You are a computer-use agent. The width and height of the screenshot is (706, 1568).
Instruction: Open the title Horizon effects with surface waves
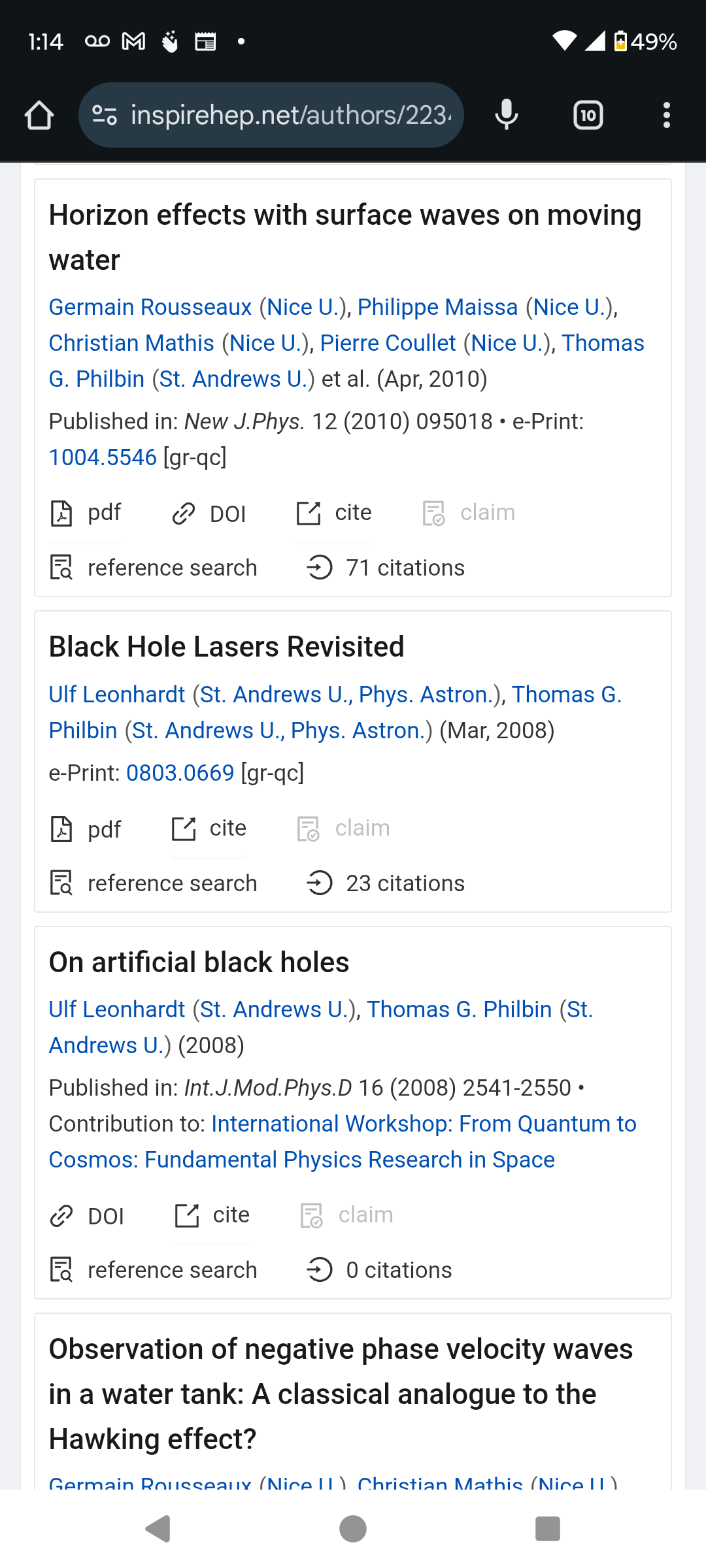point(345,237)
